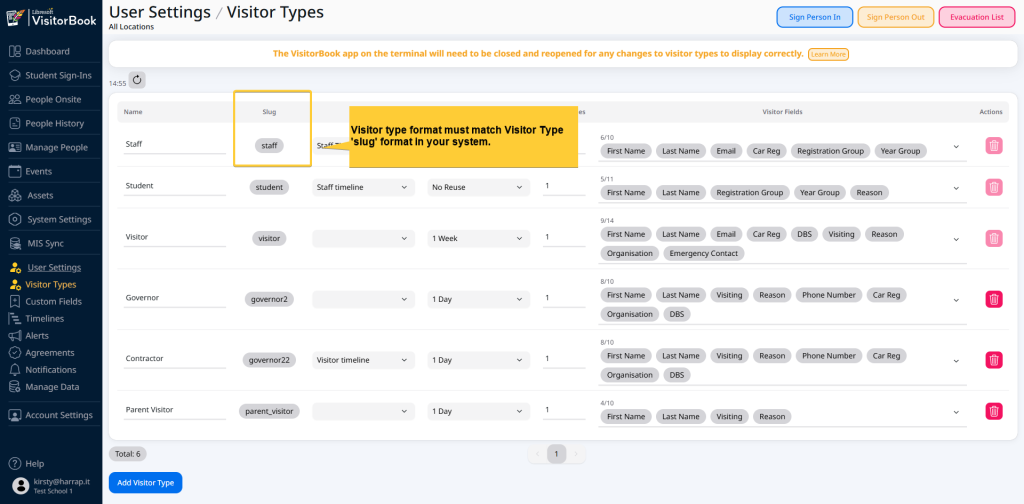Open Dashboard from the sidebar
1024x504 pixels.
[47, 51]
